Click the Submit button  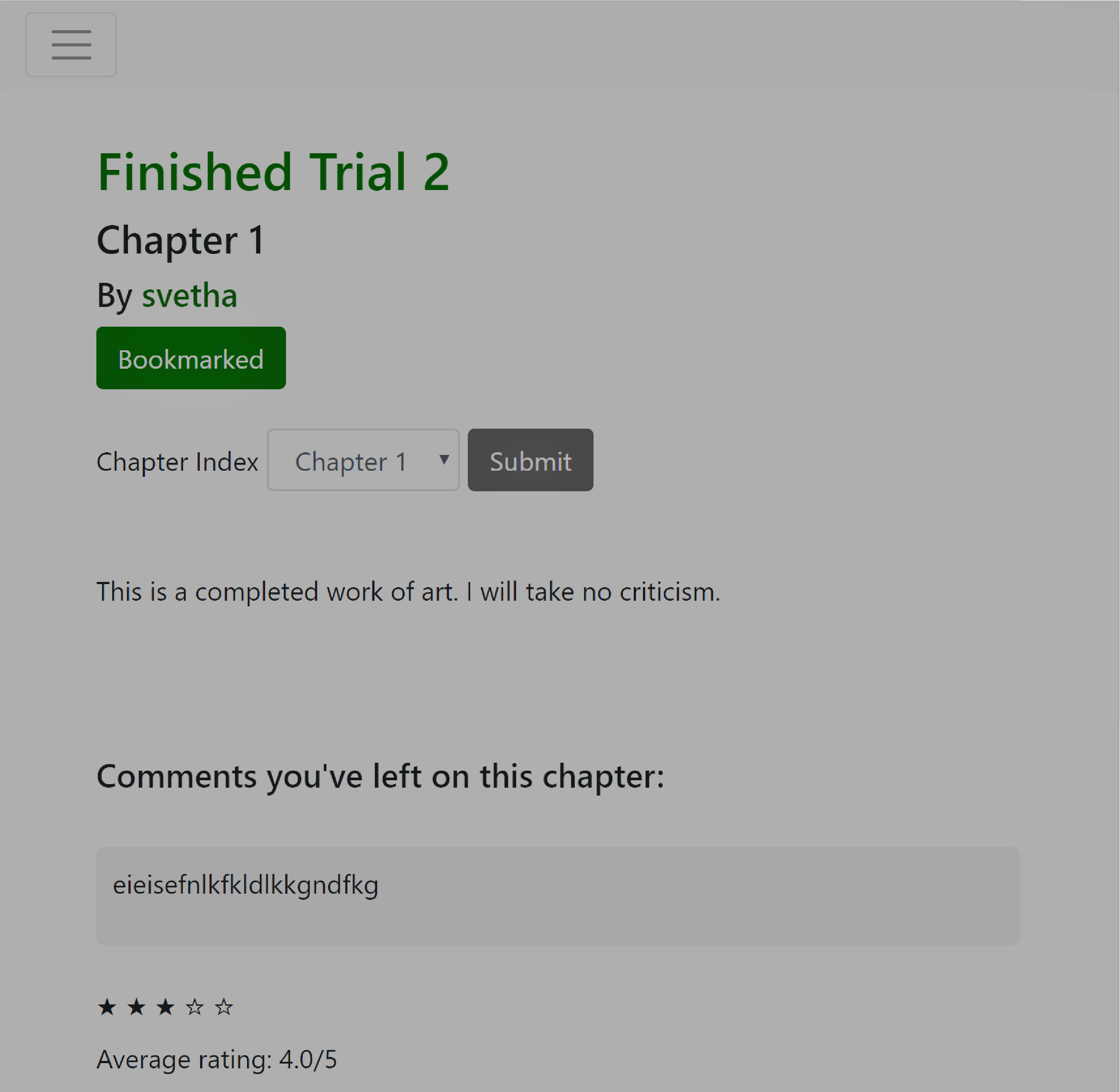pos(530,460)
